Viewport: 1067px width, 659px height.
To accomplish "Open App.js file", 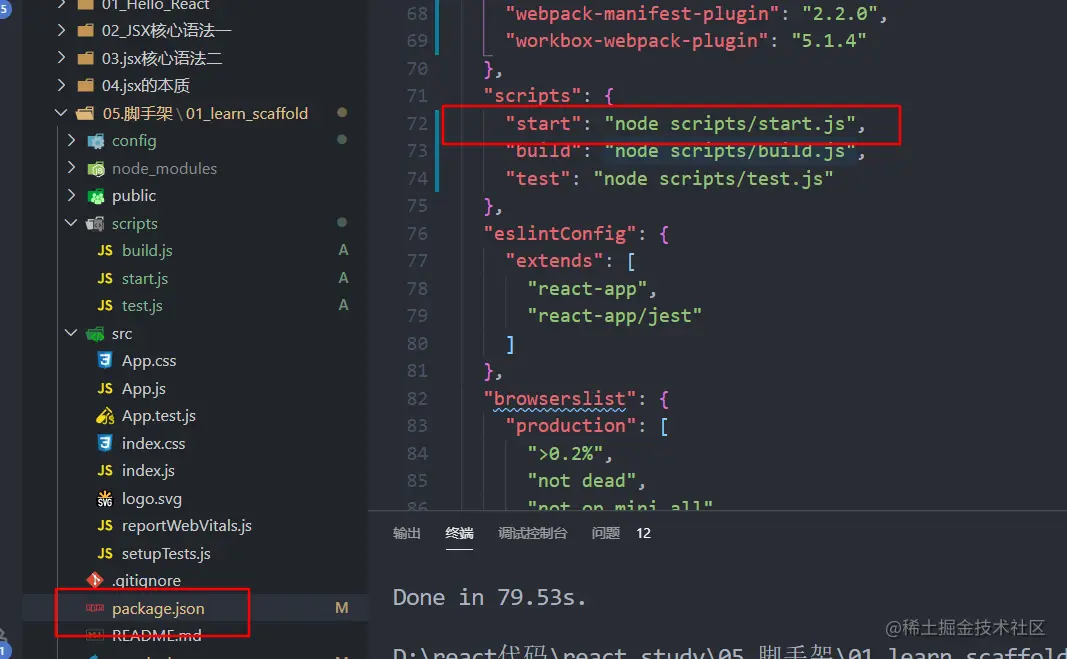I will click(144, 389).
